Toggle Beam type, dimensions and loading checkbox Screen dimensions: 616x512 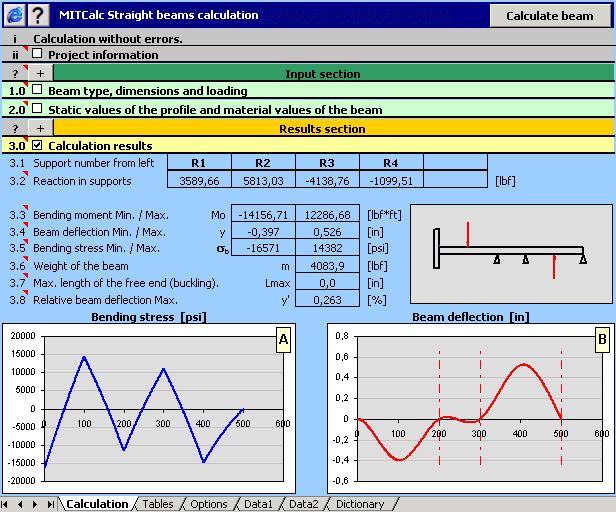tap(37, 90)
